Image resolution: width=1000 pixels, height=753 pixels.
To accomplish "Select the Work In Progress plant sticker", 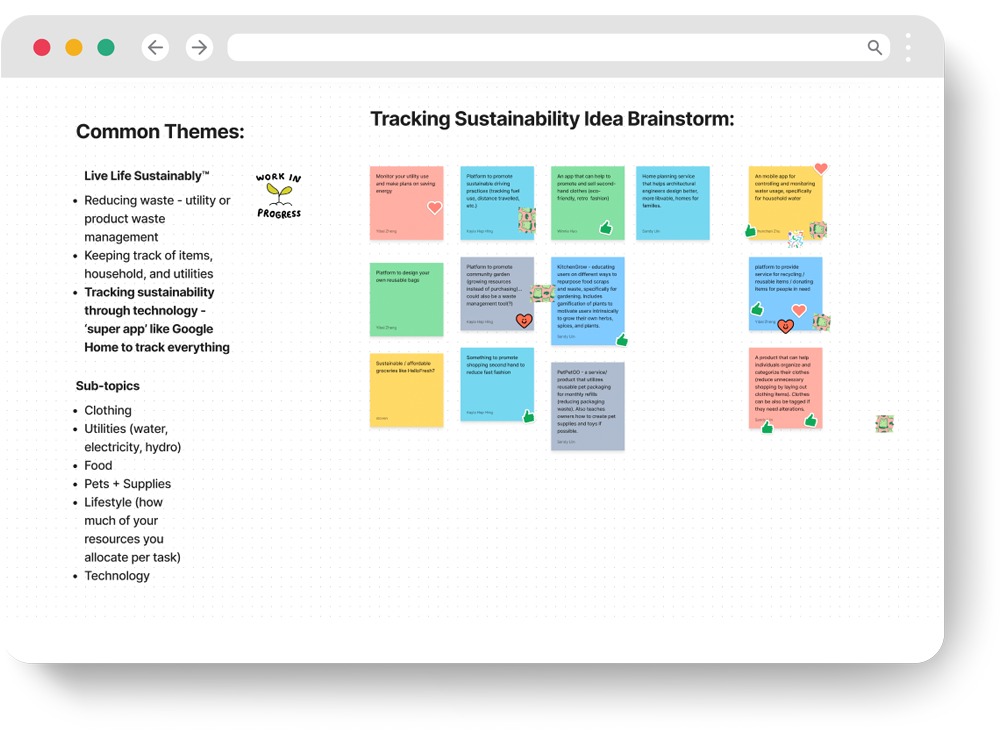I will [x=279, y=195].
